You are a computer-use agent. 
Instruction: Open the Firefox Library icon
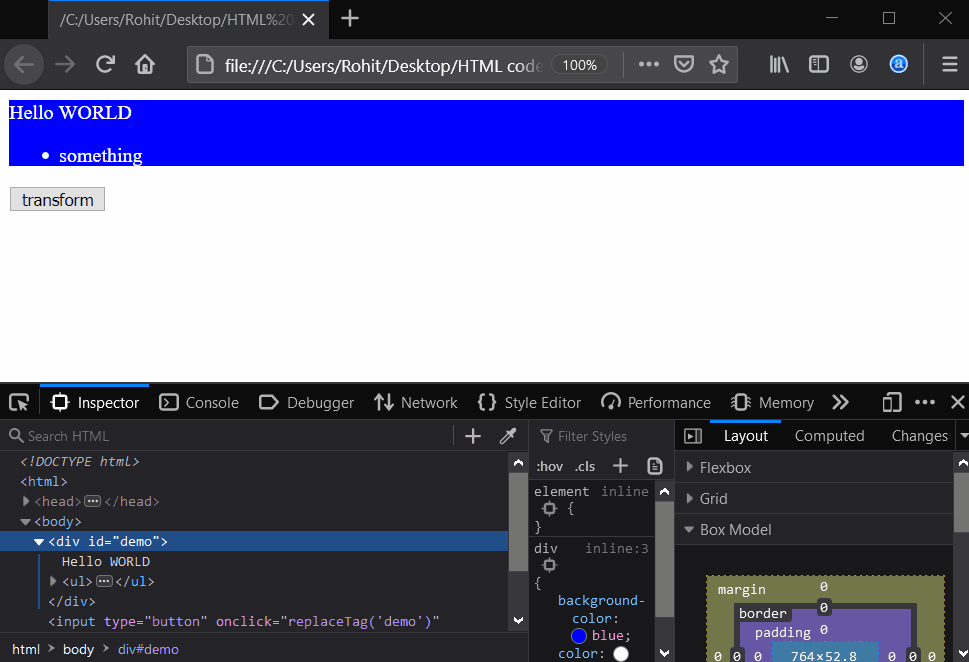(x=778, y=64)
